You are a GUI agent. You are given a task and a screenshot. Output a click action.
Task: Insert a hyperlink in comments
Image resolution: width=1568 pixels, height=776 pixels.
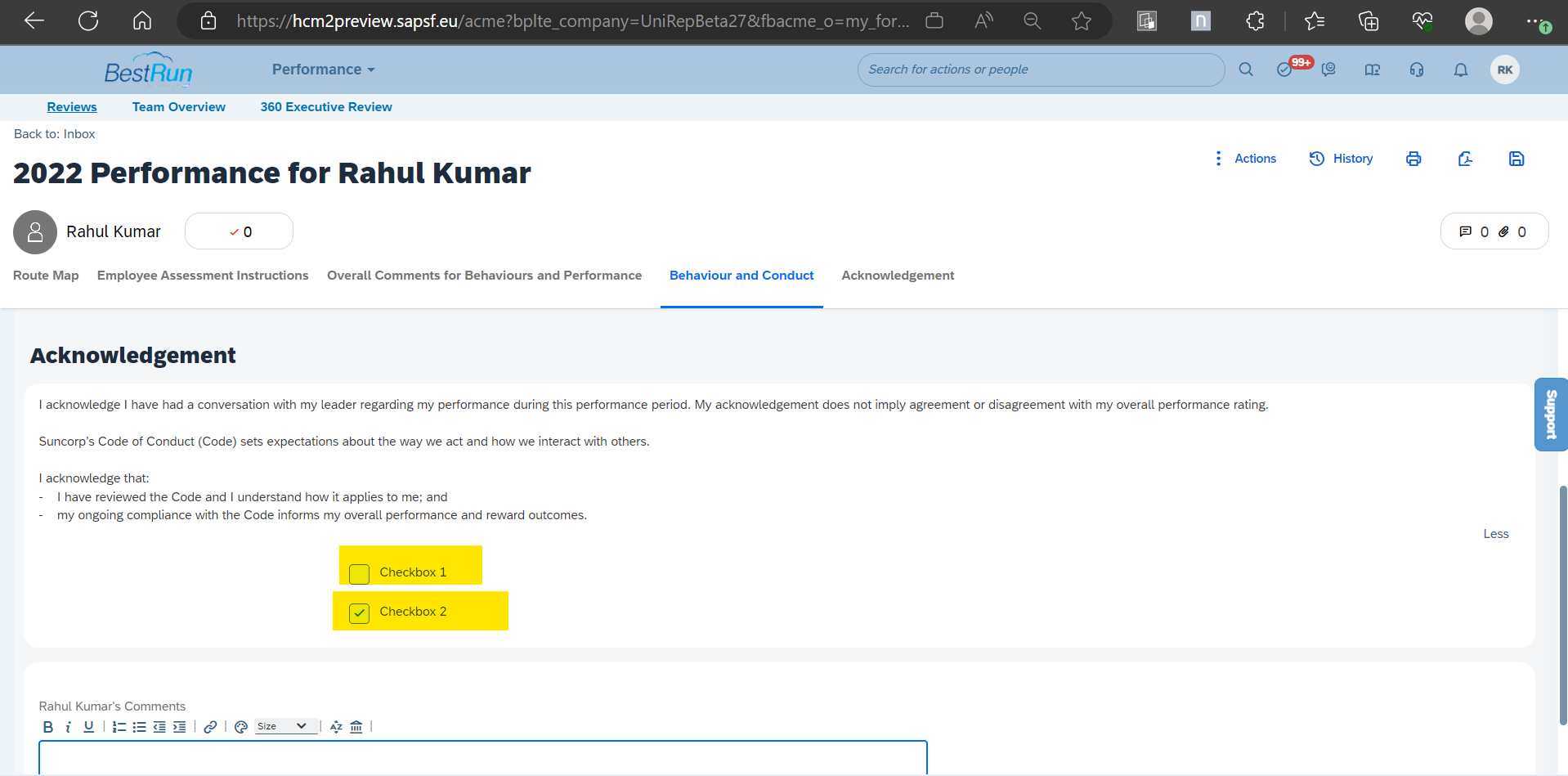pyautogui.click(x=210, y=727)
